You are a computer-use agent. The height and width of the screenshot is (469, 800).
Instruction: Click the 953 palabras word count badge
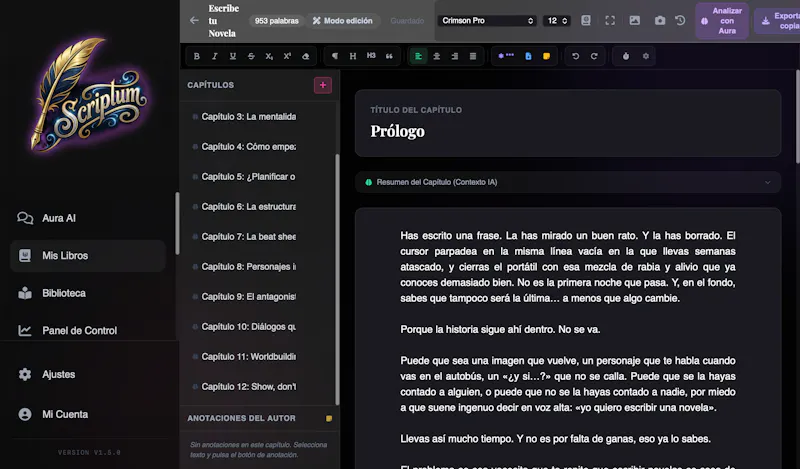coord(277,21)
